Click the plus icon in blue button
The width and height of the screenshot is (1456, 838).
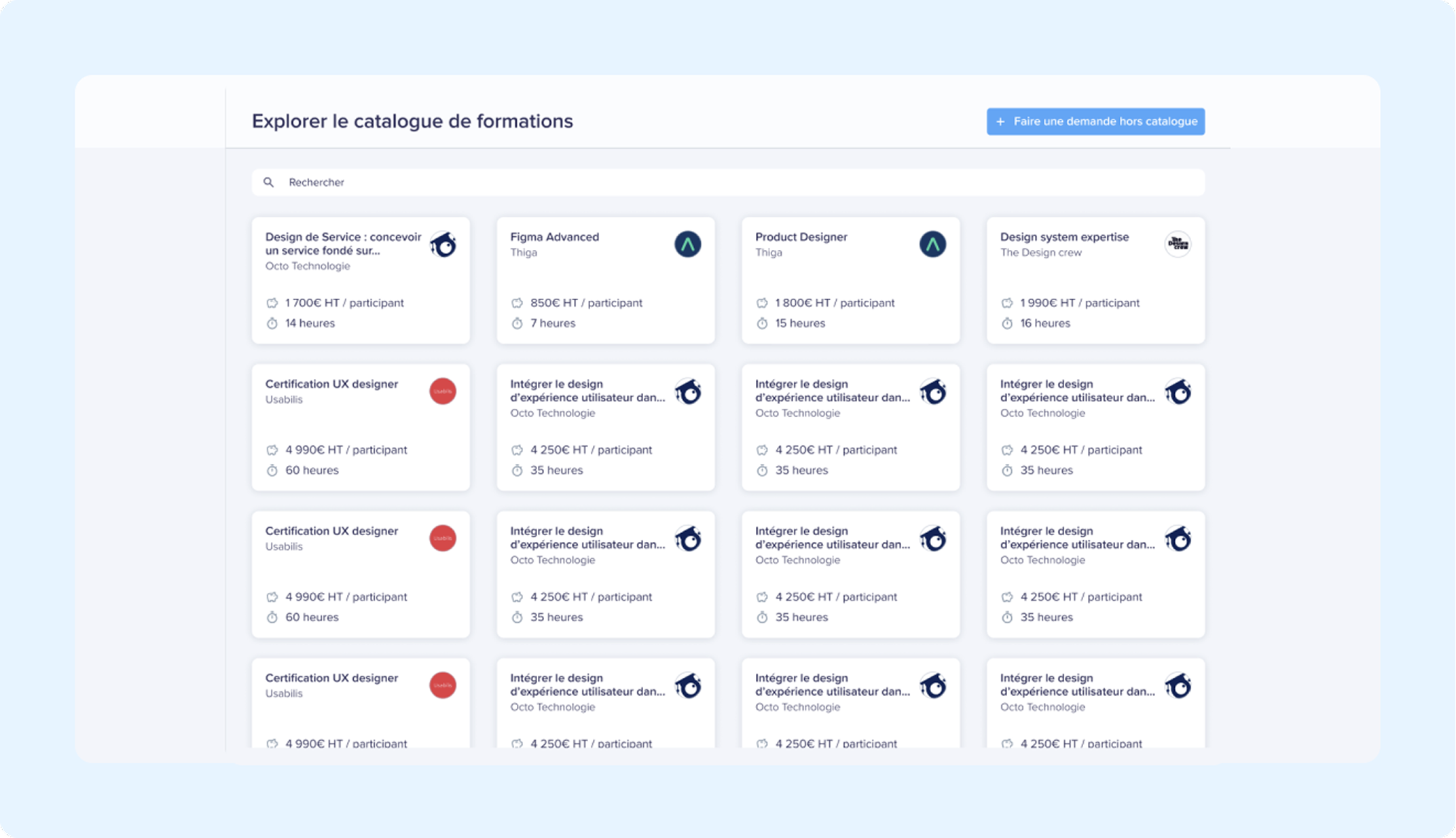1000,122
